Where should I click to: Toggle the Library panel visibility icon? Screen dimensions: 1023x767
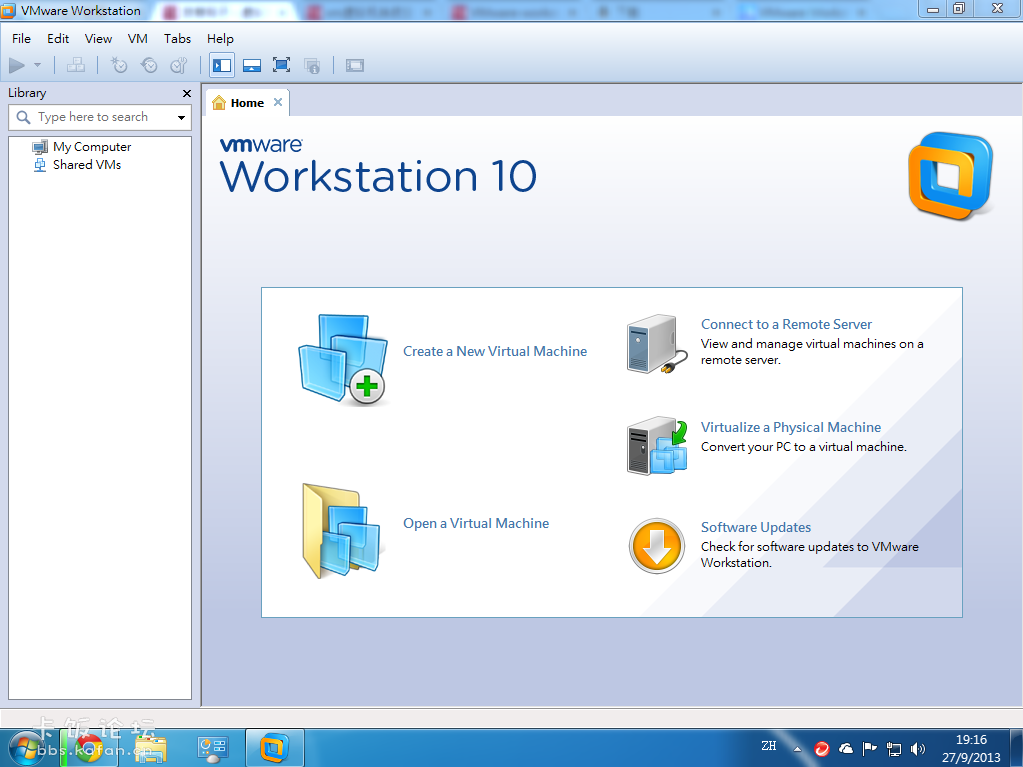pos(221,64)
